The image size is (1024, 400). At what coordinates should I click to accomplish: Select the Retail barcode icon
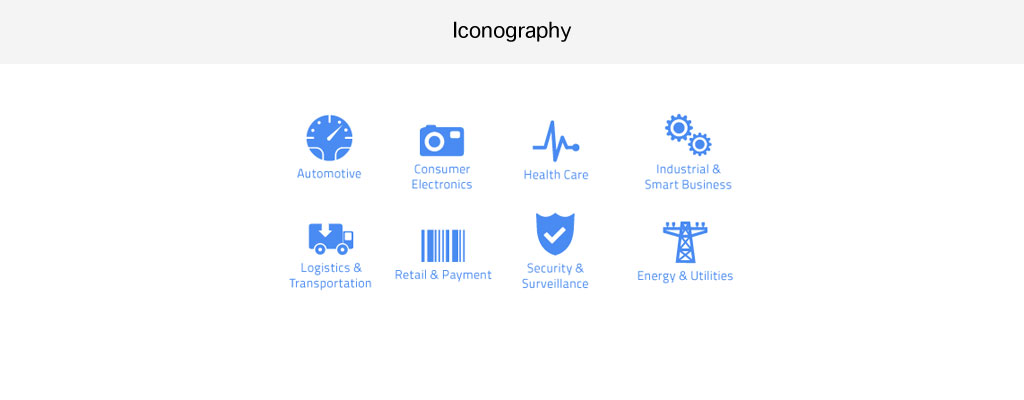(x=443, y=245)
